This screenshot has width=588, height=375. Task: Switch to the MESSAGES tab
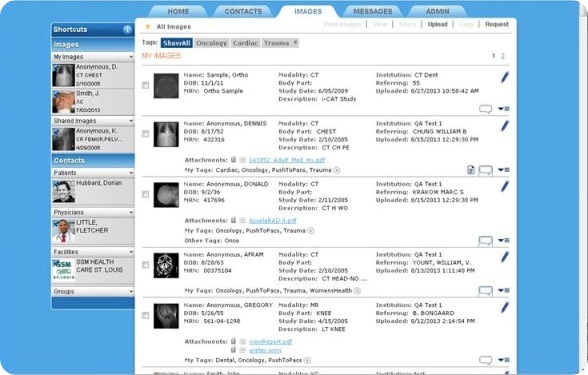coord(373,12)
